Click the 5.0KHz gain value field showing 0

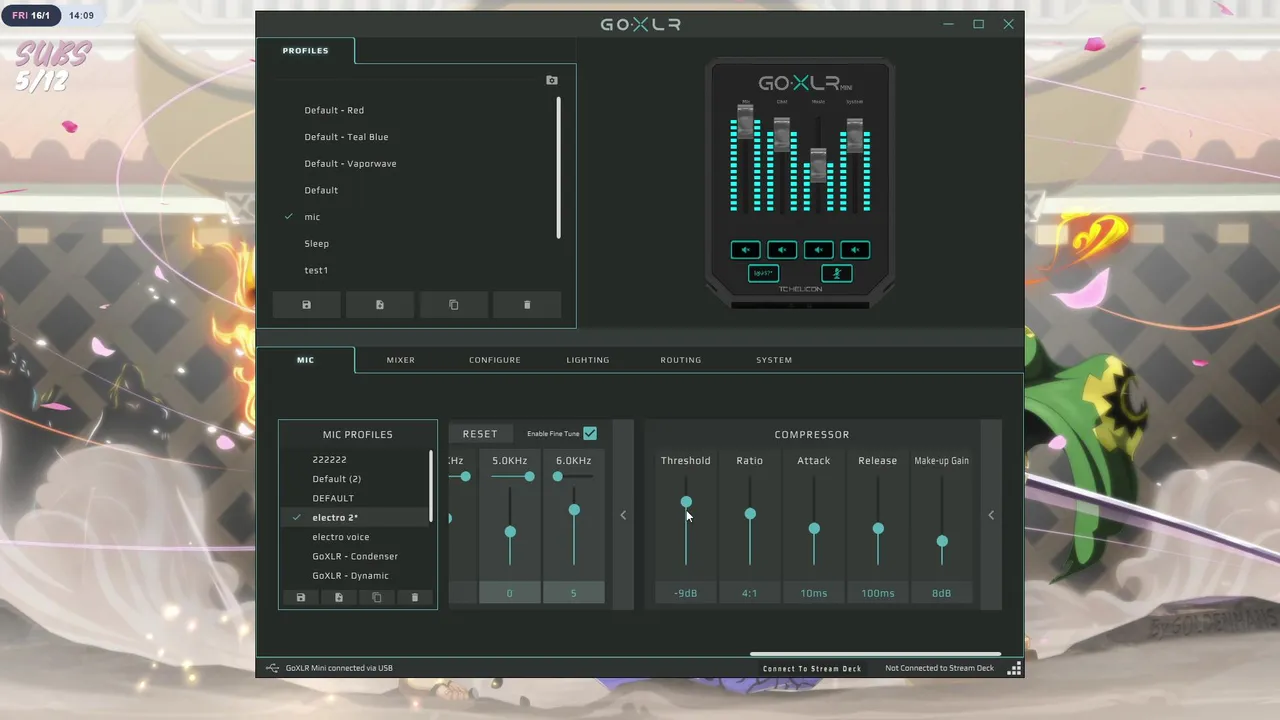coord(510,593)
